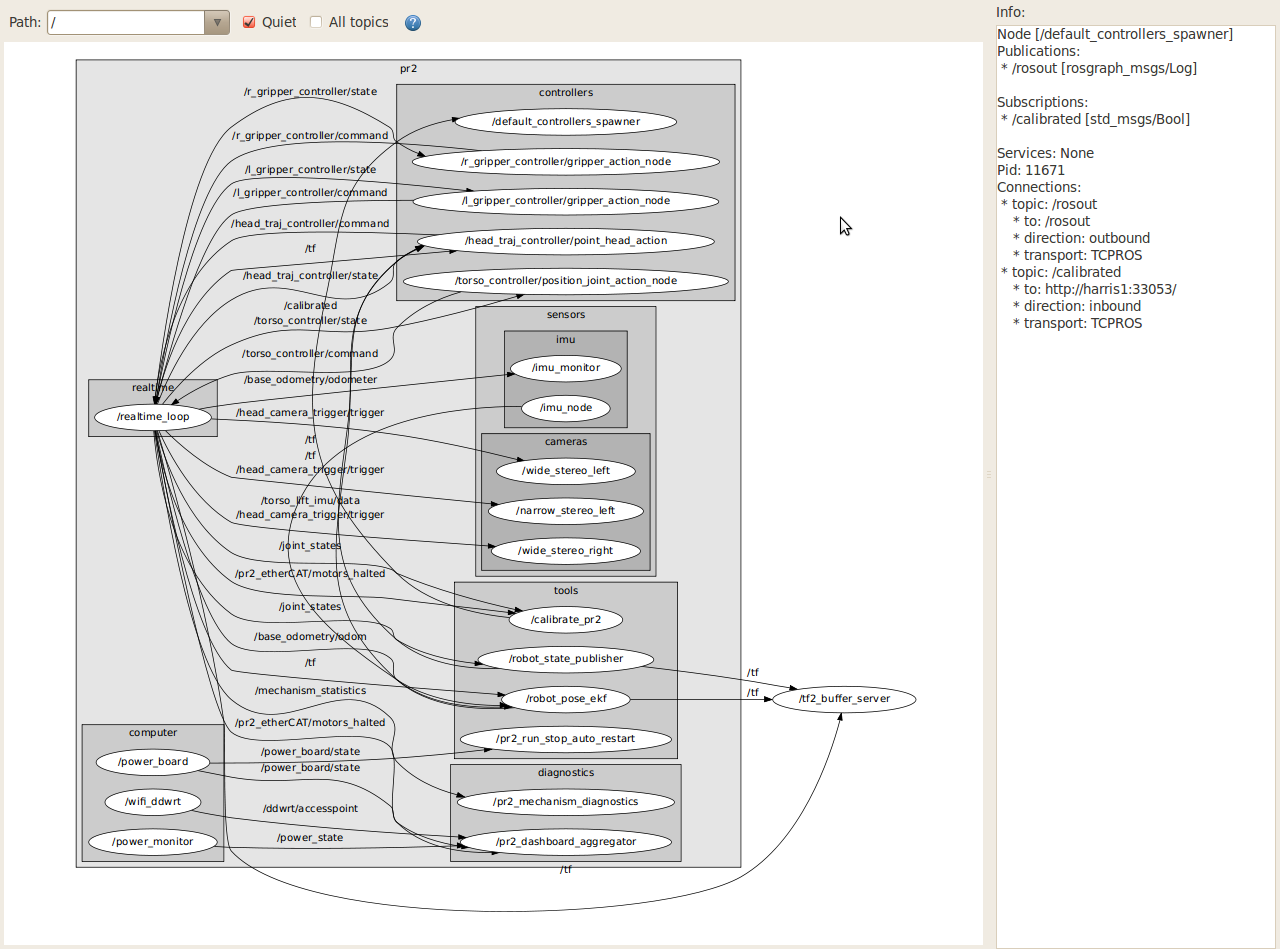
Task: Toggle the Quiet checkbox
Action: [250, 22]
